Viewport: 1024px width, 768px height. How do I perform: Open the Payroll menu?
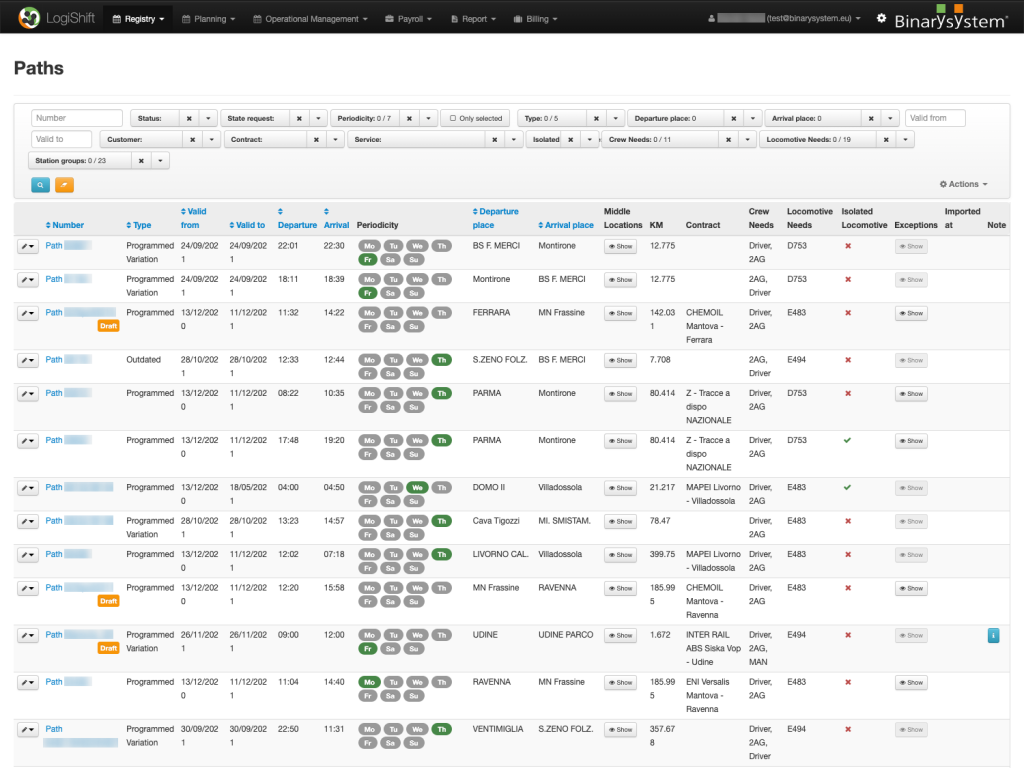(x=408, y=19)
